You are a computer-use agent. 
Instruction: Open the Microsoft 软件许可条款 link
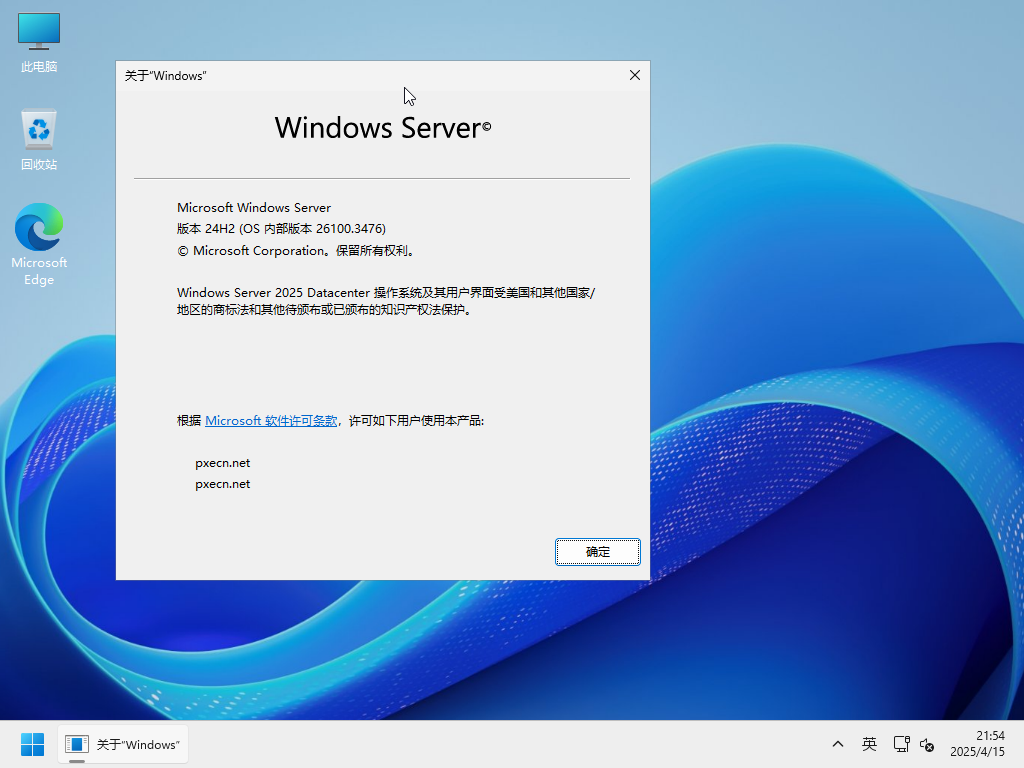271,421
